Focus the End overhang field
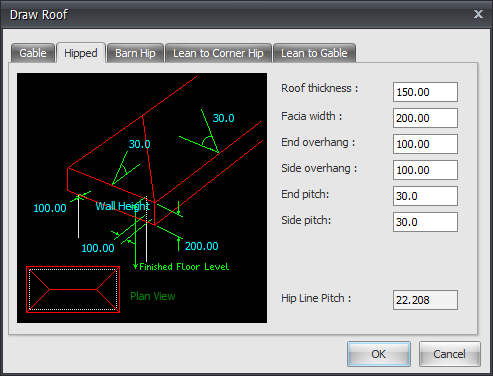Viewport: 493px width, 376px height. point(425,144)
